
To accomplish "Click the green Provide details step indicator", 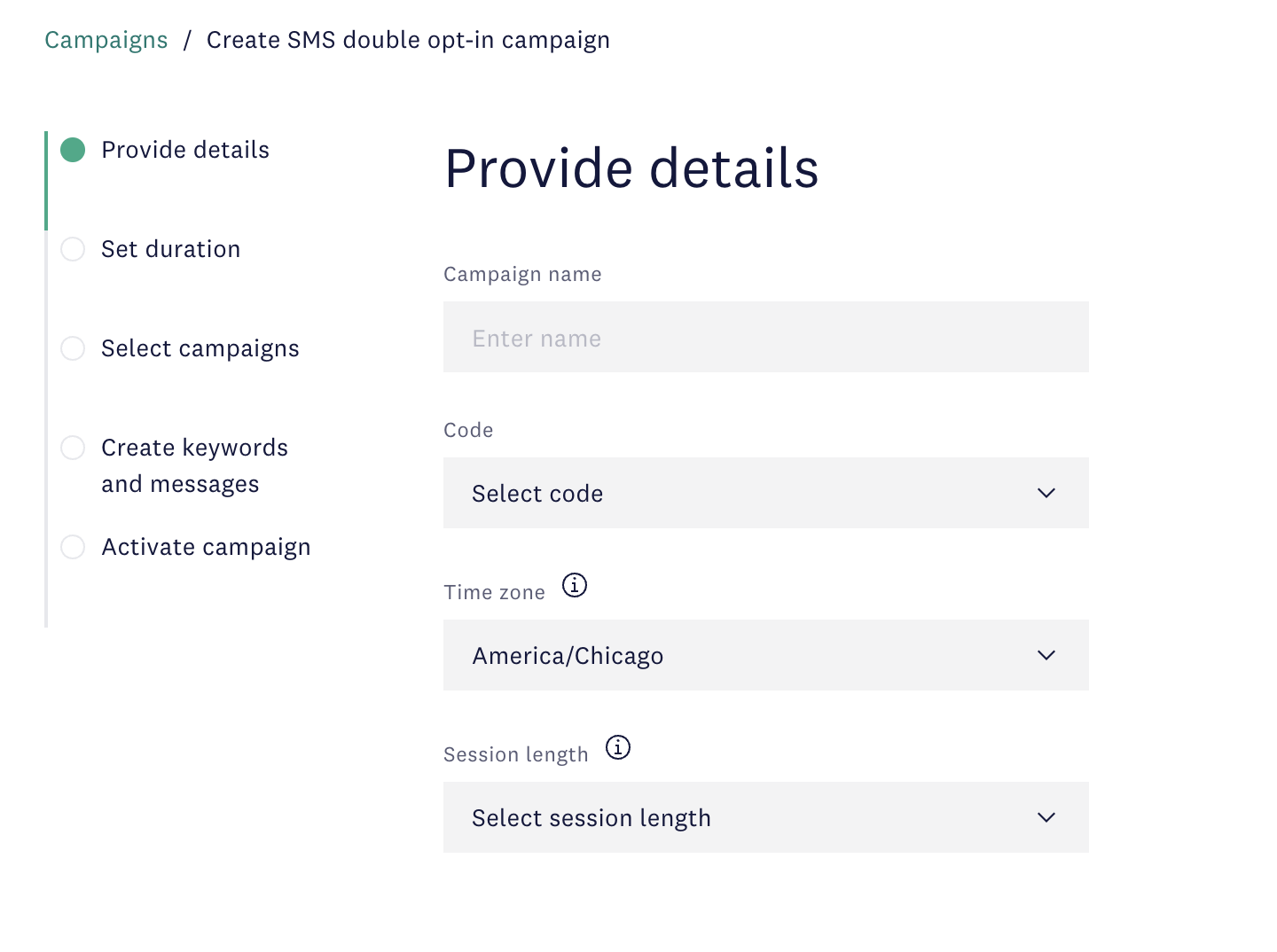I will (x=73, y=150).
